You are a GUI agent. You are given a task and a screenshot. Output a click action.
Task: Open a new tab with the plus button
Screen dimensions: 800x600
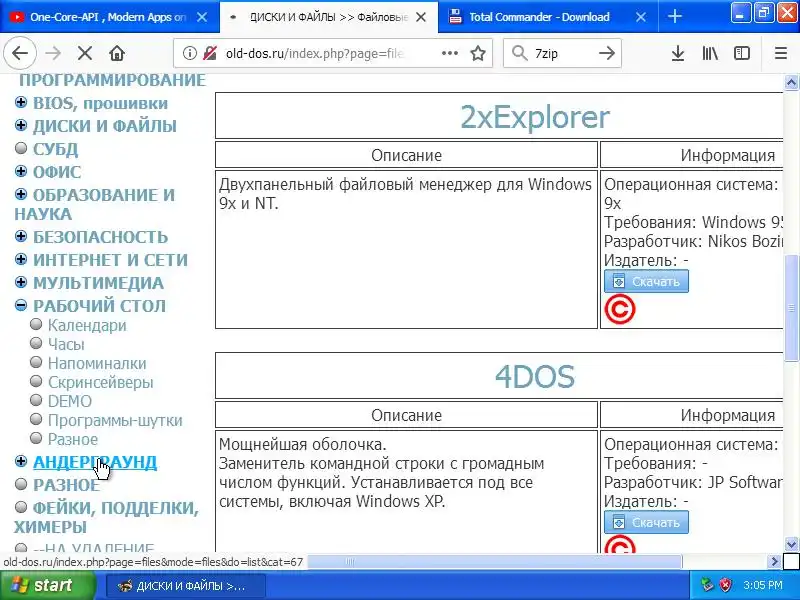pos(674,16)
